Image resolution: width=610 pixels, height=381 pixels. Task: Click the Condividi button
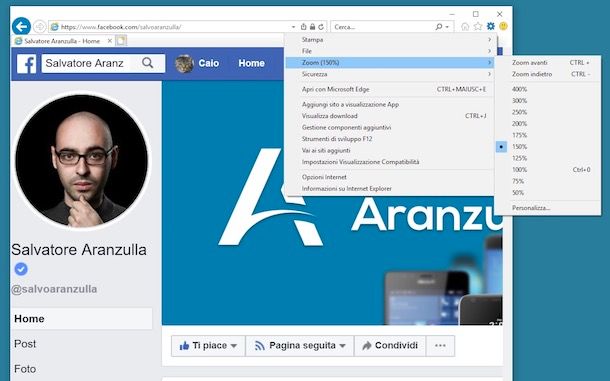click(x=390, y=346)
